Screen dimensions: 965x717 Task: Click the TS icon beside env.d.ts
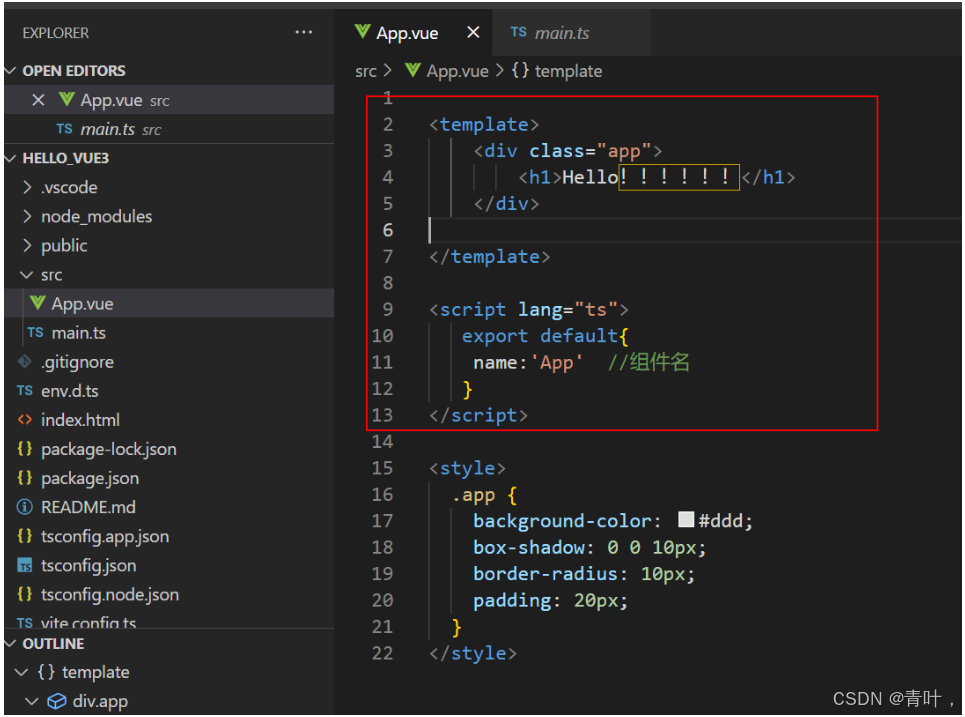(25, 391)
